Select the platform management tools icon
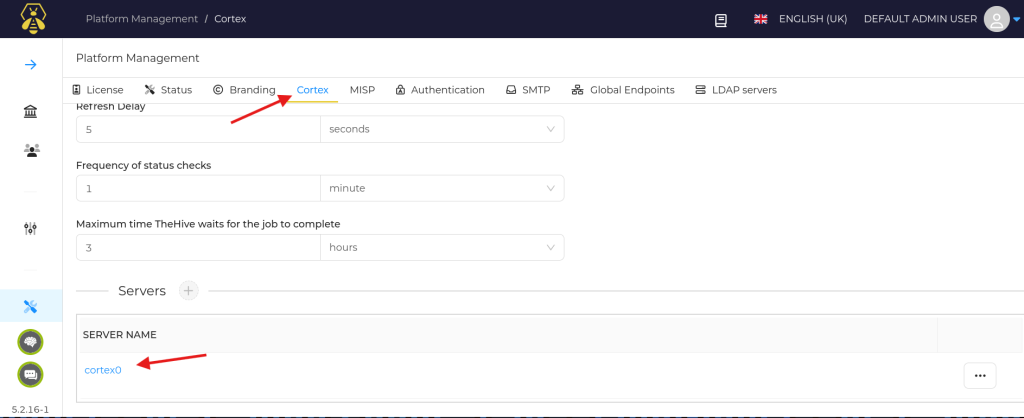 click(31, 306)
